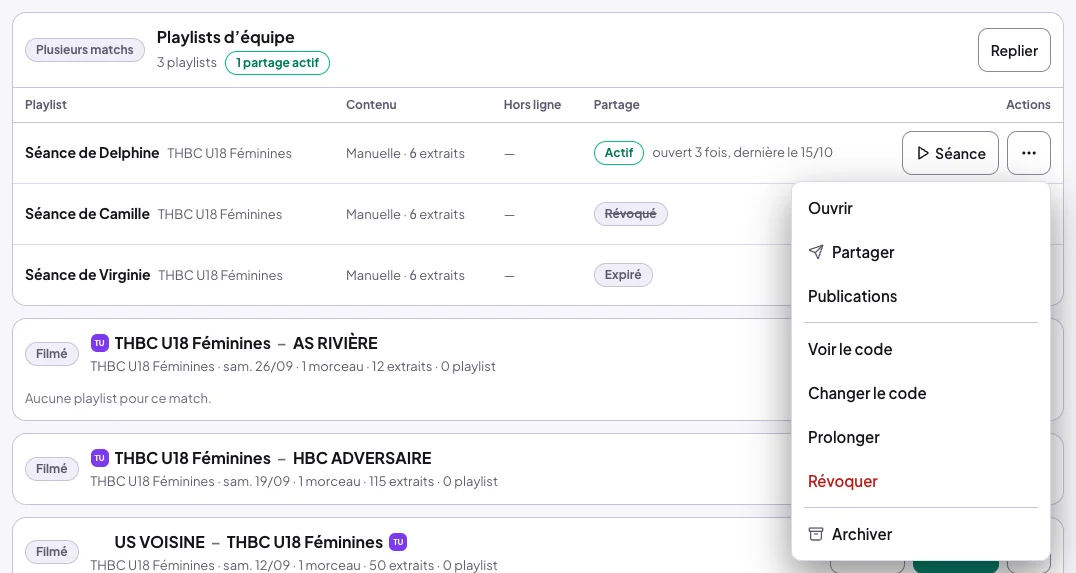
Task: Choose Révoquer to revoke the share
Action: click(920, 481)
